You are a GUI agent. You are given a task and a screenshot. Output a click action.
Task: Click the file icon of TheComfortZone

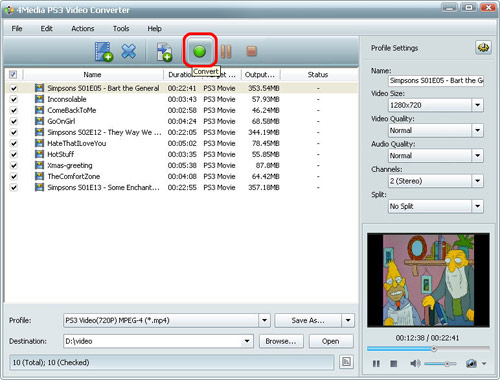39,176
